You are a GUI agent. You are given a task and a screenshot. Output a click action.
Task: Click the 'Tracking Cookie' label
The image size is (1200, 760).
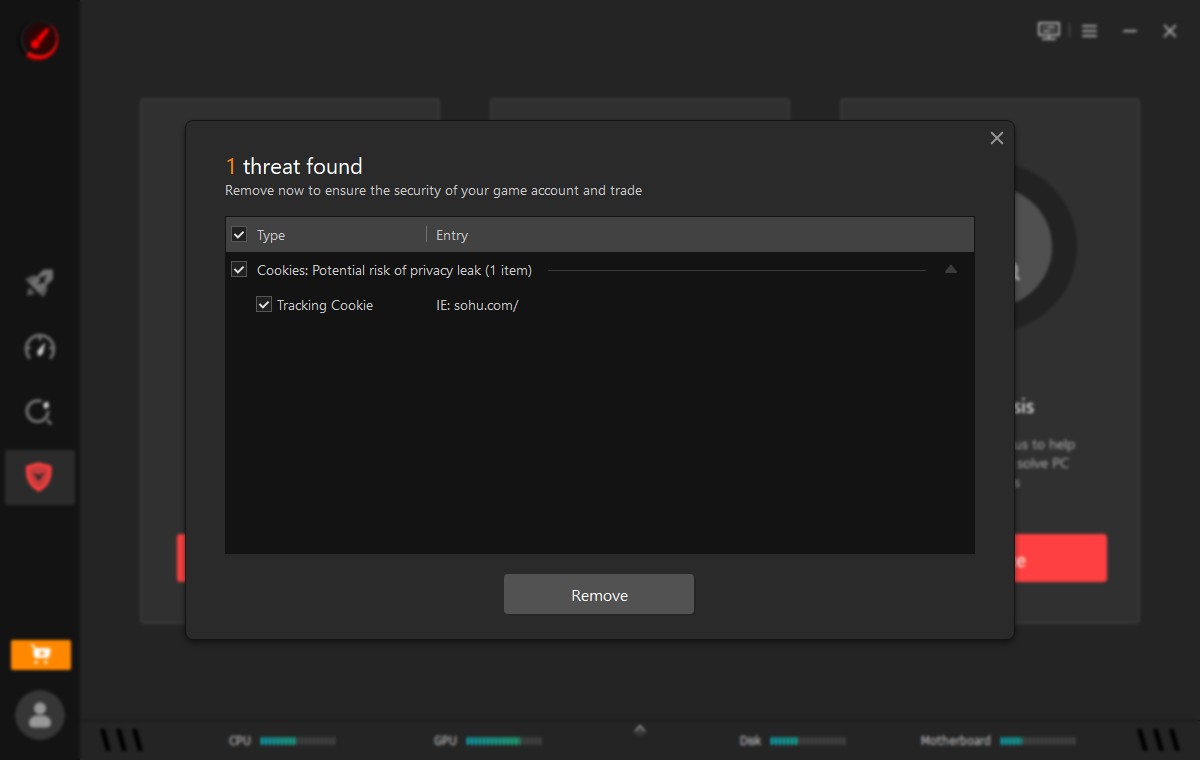click(325, 306)
